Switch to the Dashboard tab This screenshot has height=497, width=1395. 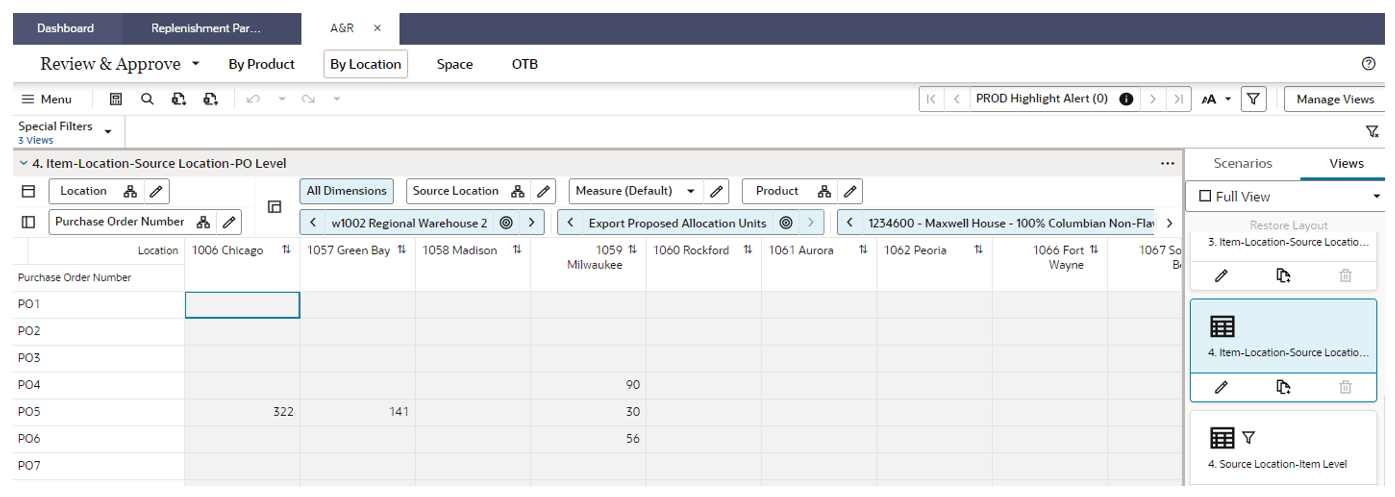[x=66, y=28]
